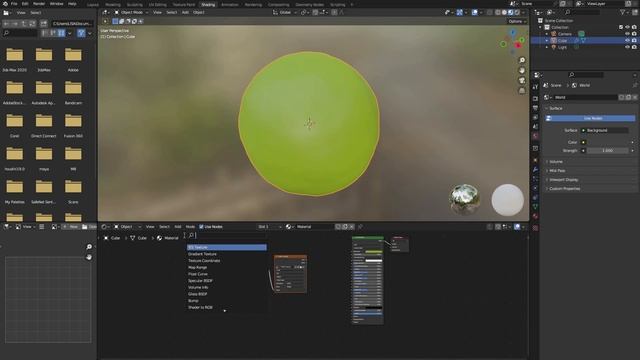The width and height of the screenshot is (640, 360).
Task: Click the image editor pan hand icon
Action: tap(89, 257)
